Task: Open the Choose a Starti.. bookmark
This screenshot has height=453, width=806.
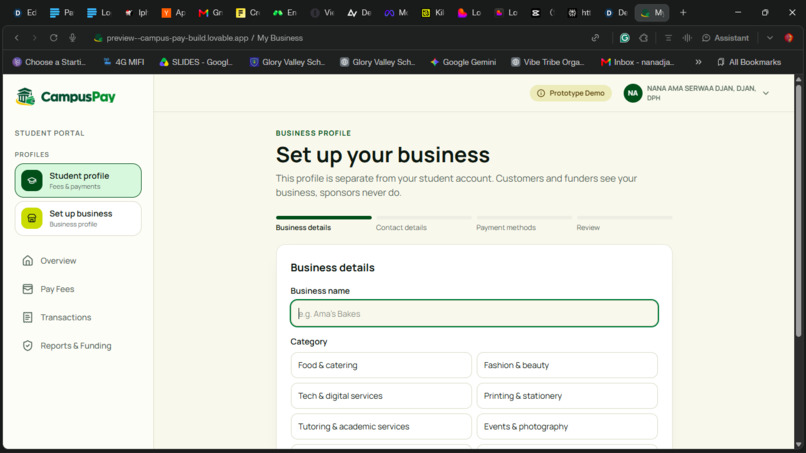Action: coord(49,62)
